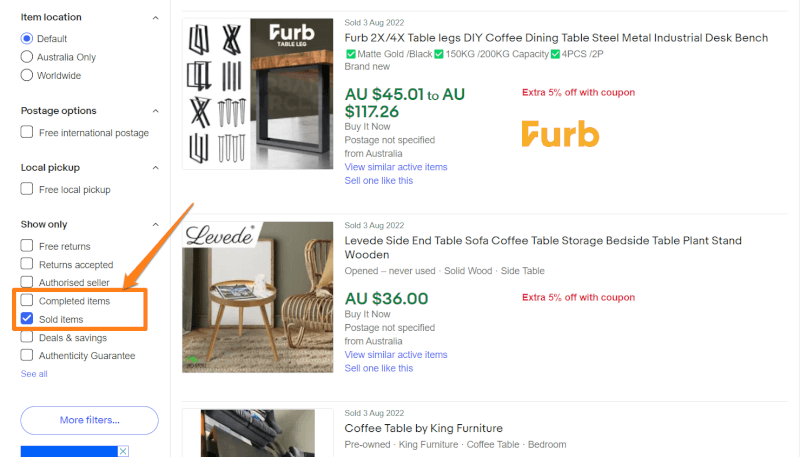Open the Furb table legs product image
800x457 pixels.
pos(258,94)
